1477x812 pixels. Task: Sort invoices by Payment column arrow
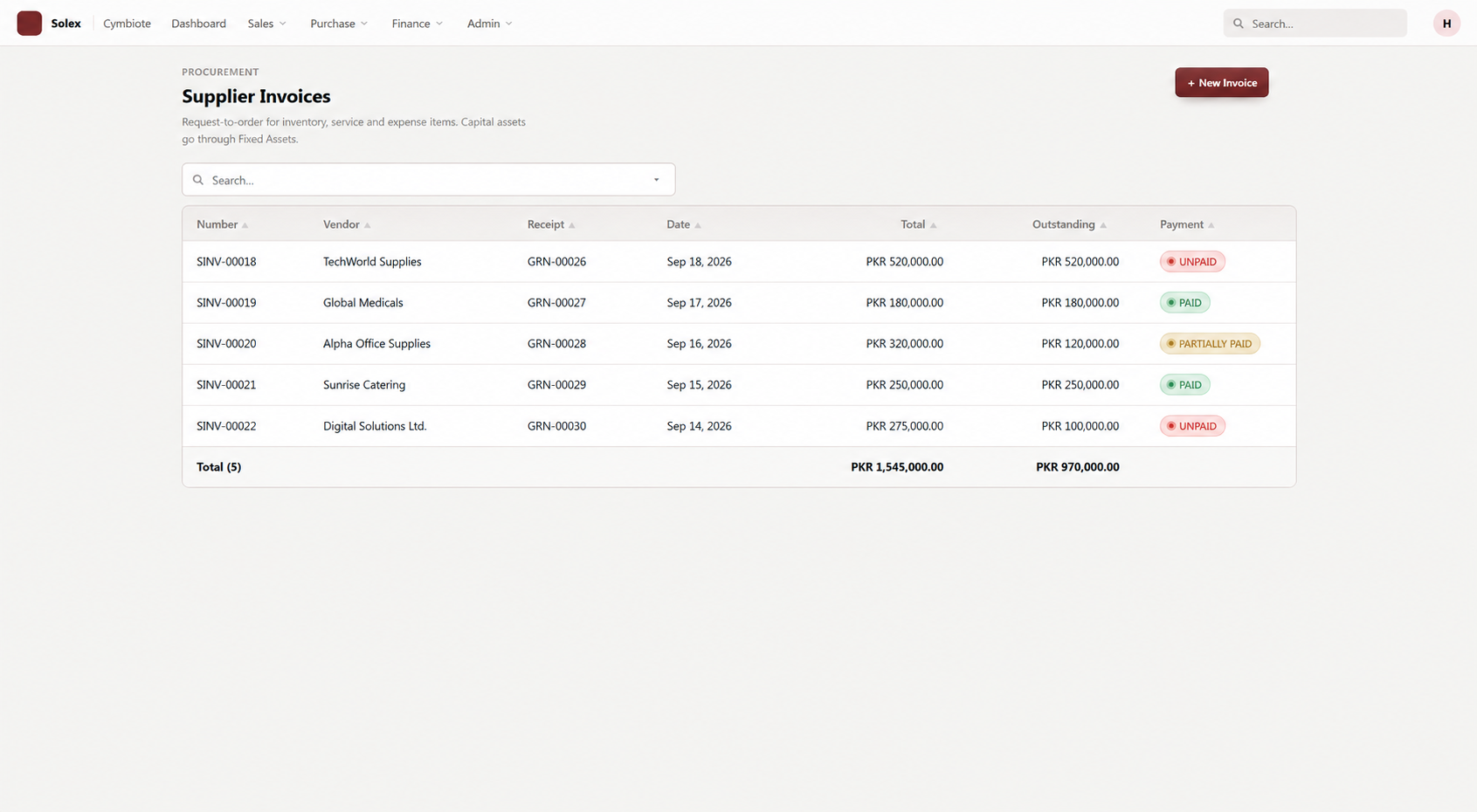coord(1211,225)
